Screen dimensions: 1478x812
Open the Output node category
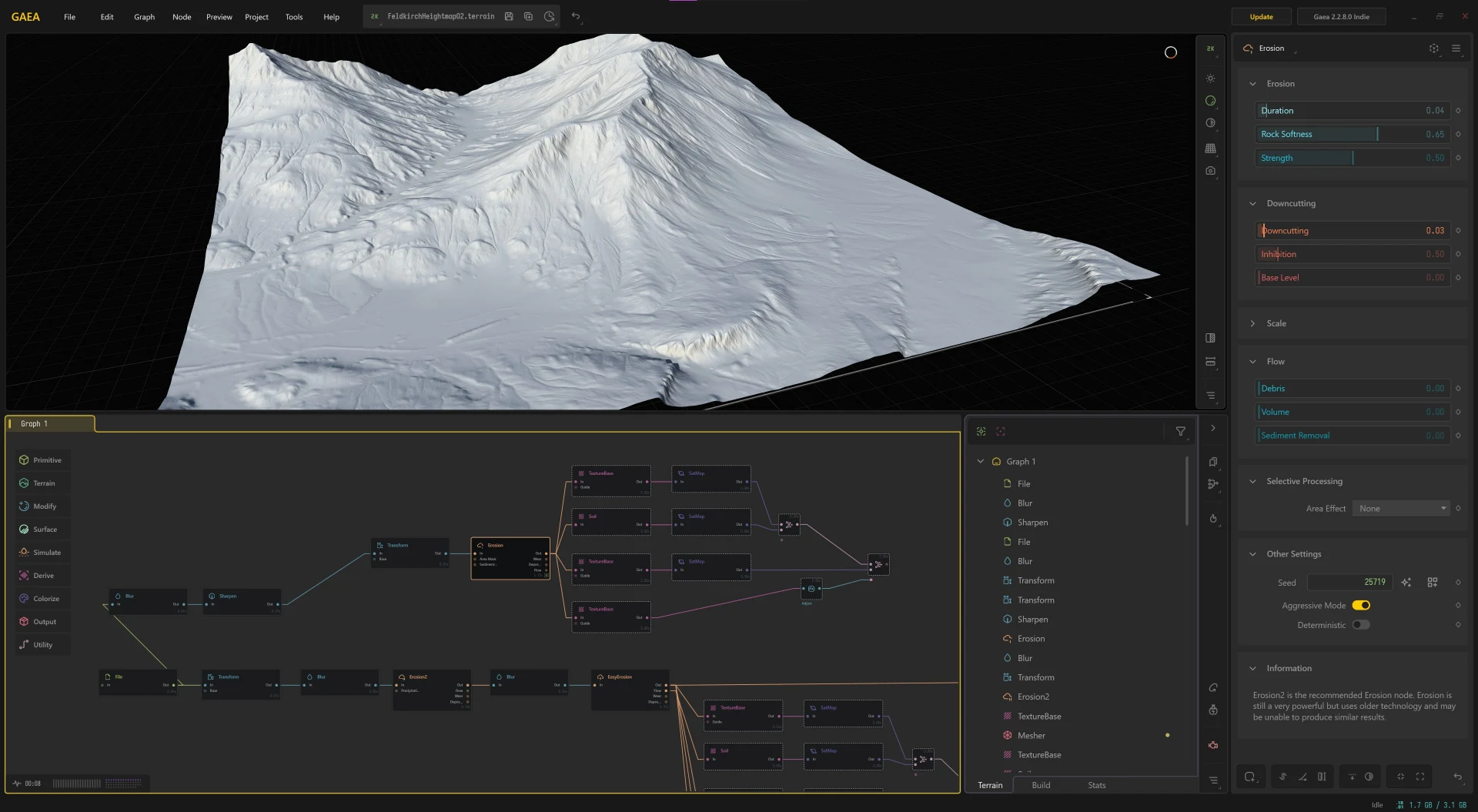[42, 622]
